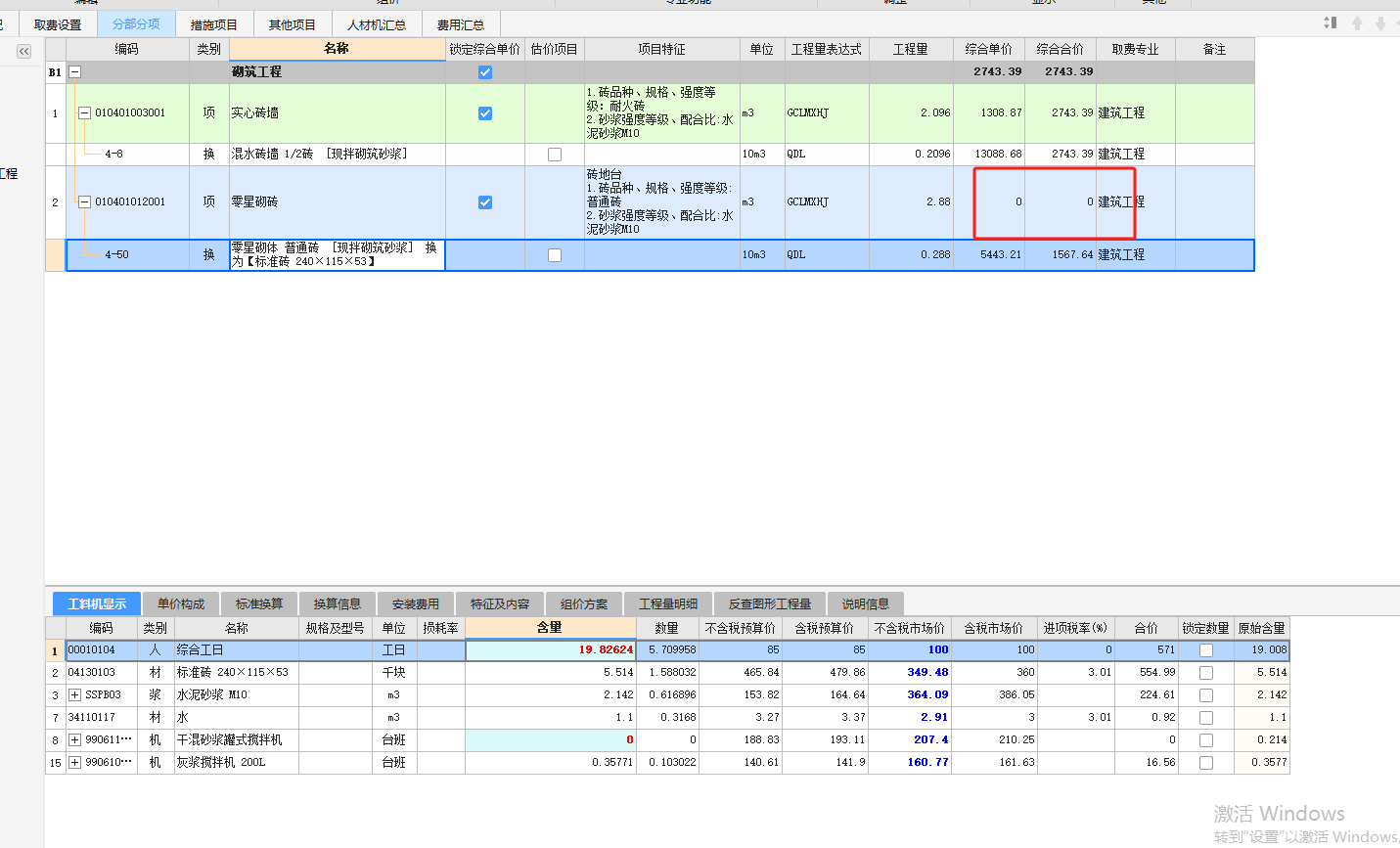The height and width of the screenshot is (848, 1400).
Task: Select the 换算信息 bottom tab
Action: point(338,604)
